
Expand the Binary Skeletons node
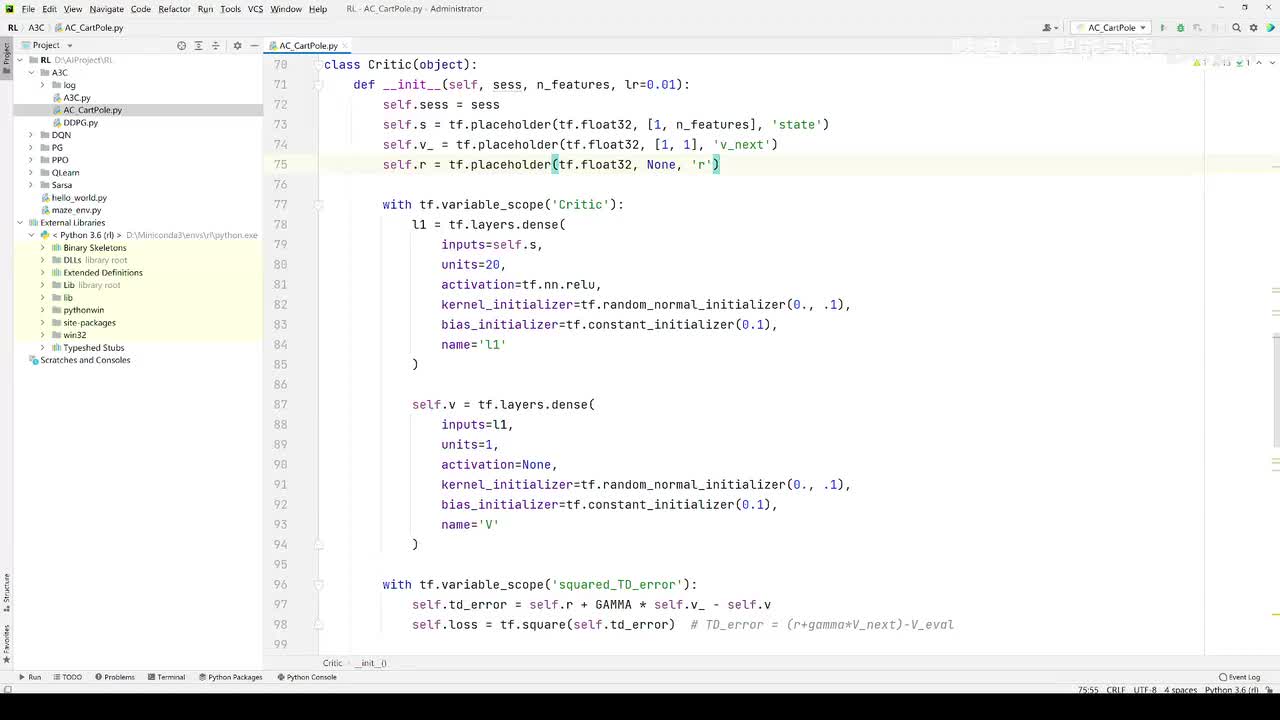point(42,248)
